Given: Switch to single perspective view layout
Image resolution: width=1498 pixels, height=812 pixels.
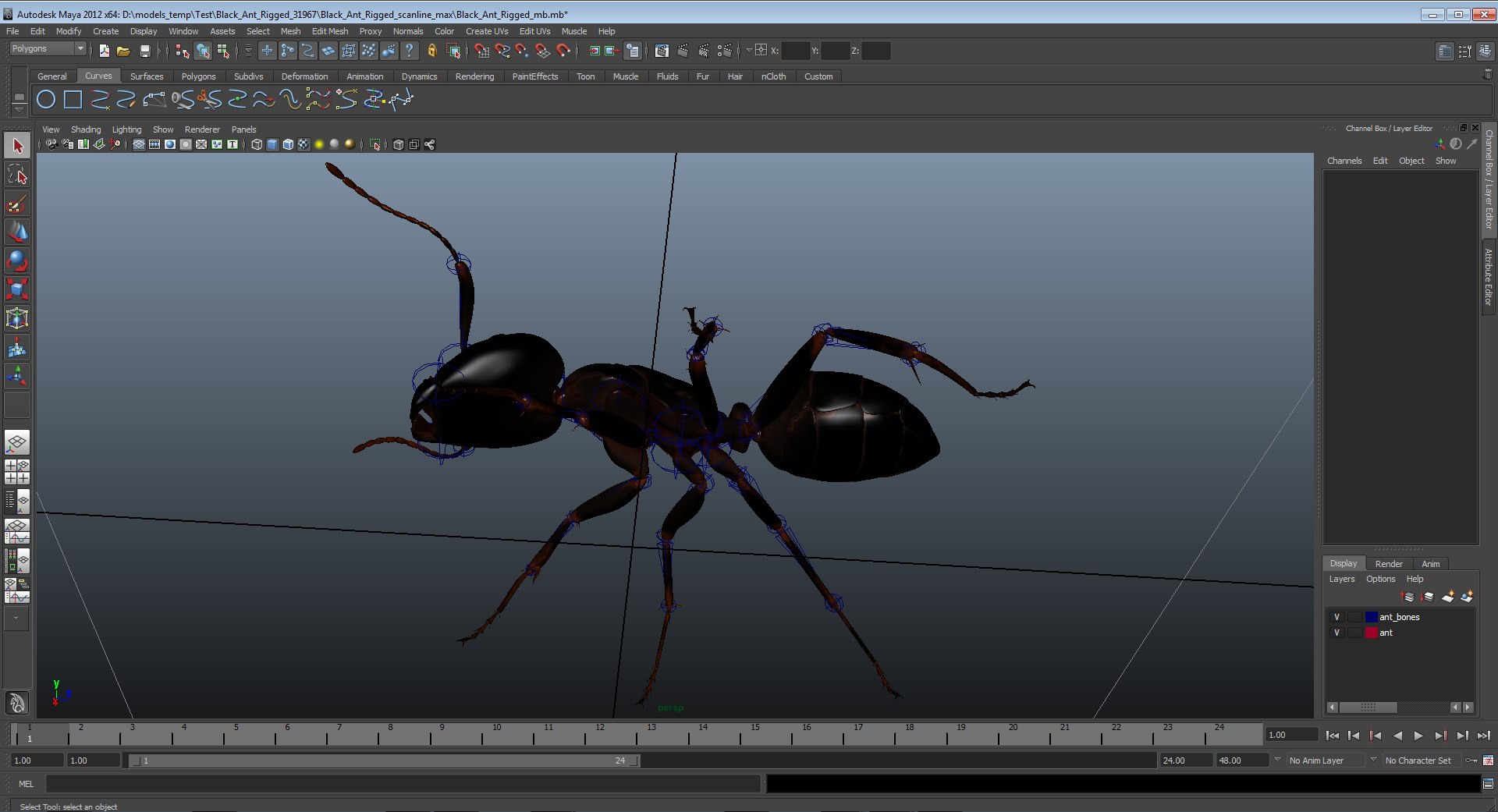Looking at the screenshot, I should click(17, 442).
